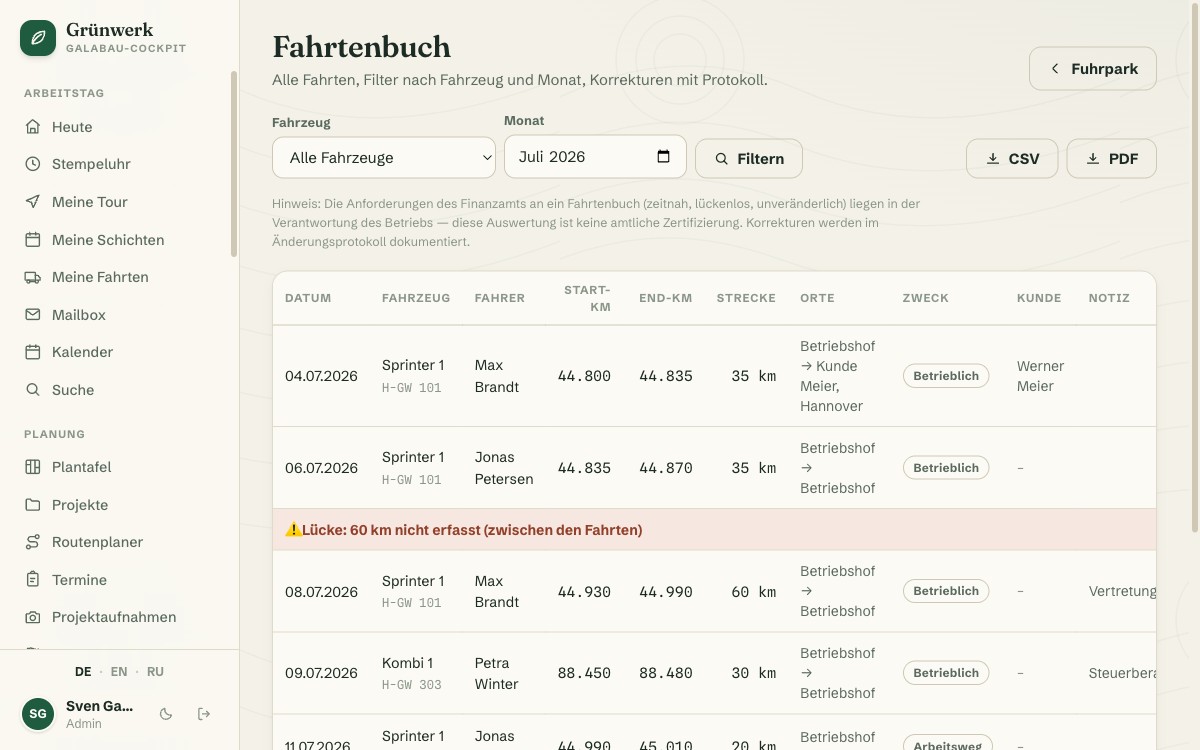Click the Kalender calendar icon
The width and height of the screenshot is (1200, 750).
click(x=33, y=352)
